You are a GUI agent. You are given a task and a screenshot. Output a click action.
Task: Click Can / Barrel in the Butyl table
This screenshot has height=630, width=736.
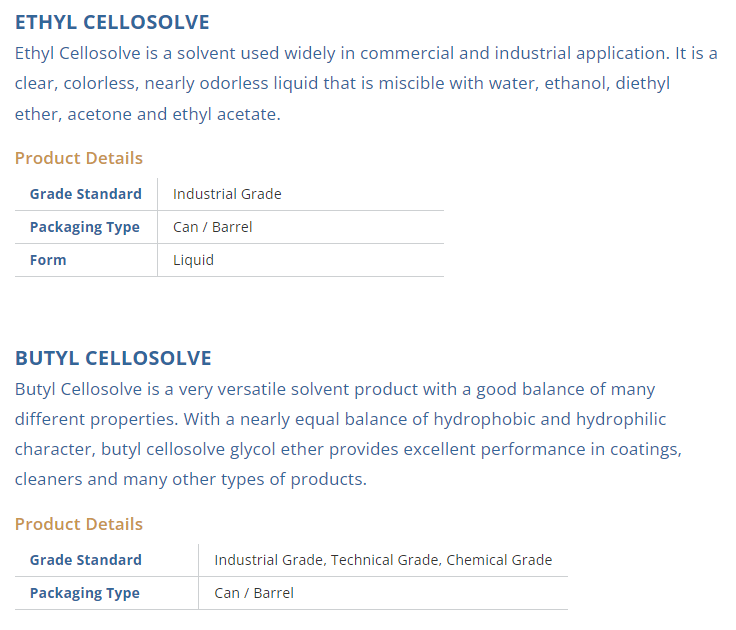click(254, 593)
